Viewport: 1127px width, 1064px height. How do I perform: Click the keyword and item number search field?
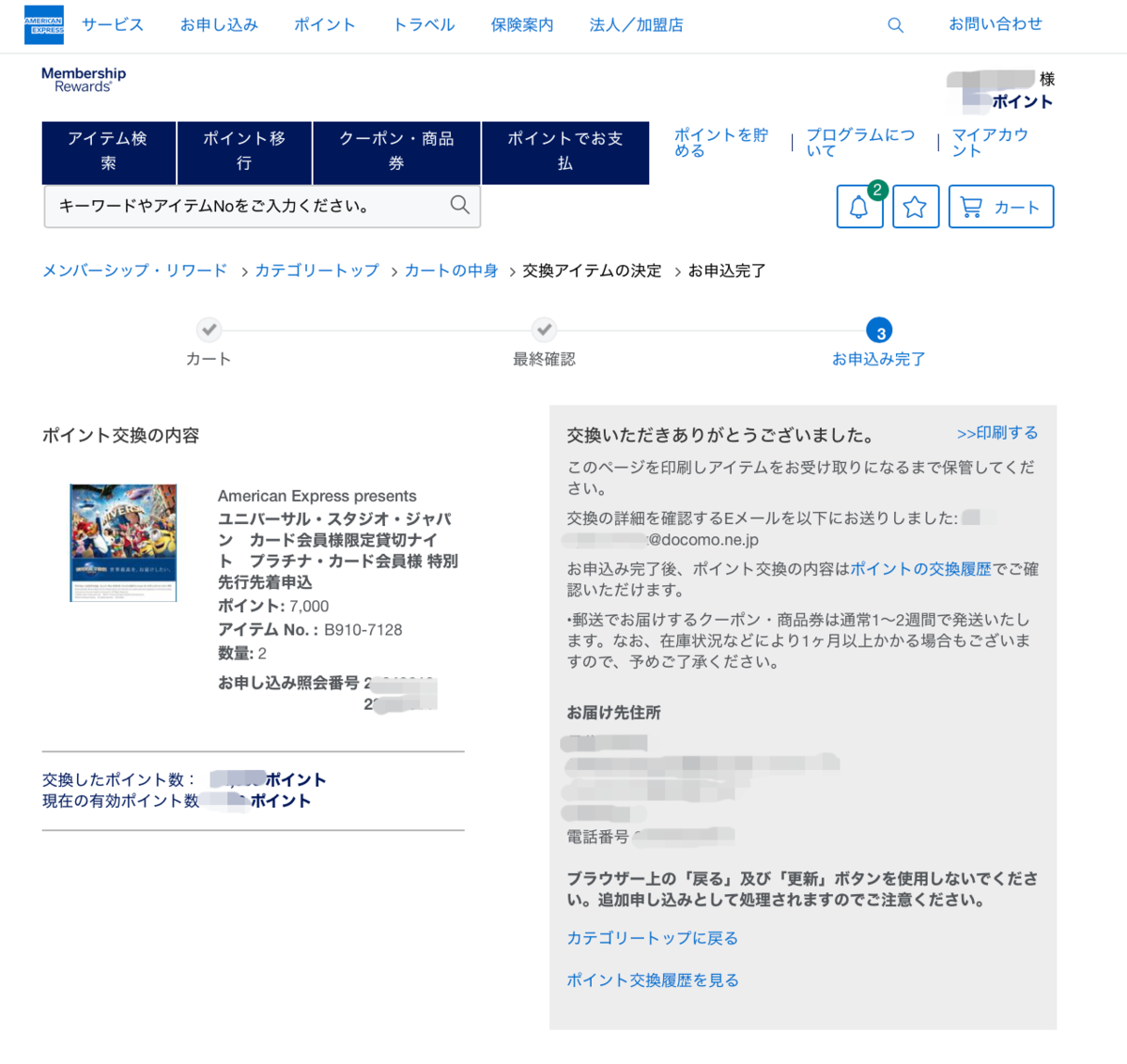pyautogui.click(x=262, y=206)
